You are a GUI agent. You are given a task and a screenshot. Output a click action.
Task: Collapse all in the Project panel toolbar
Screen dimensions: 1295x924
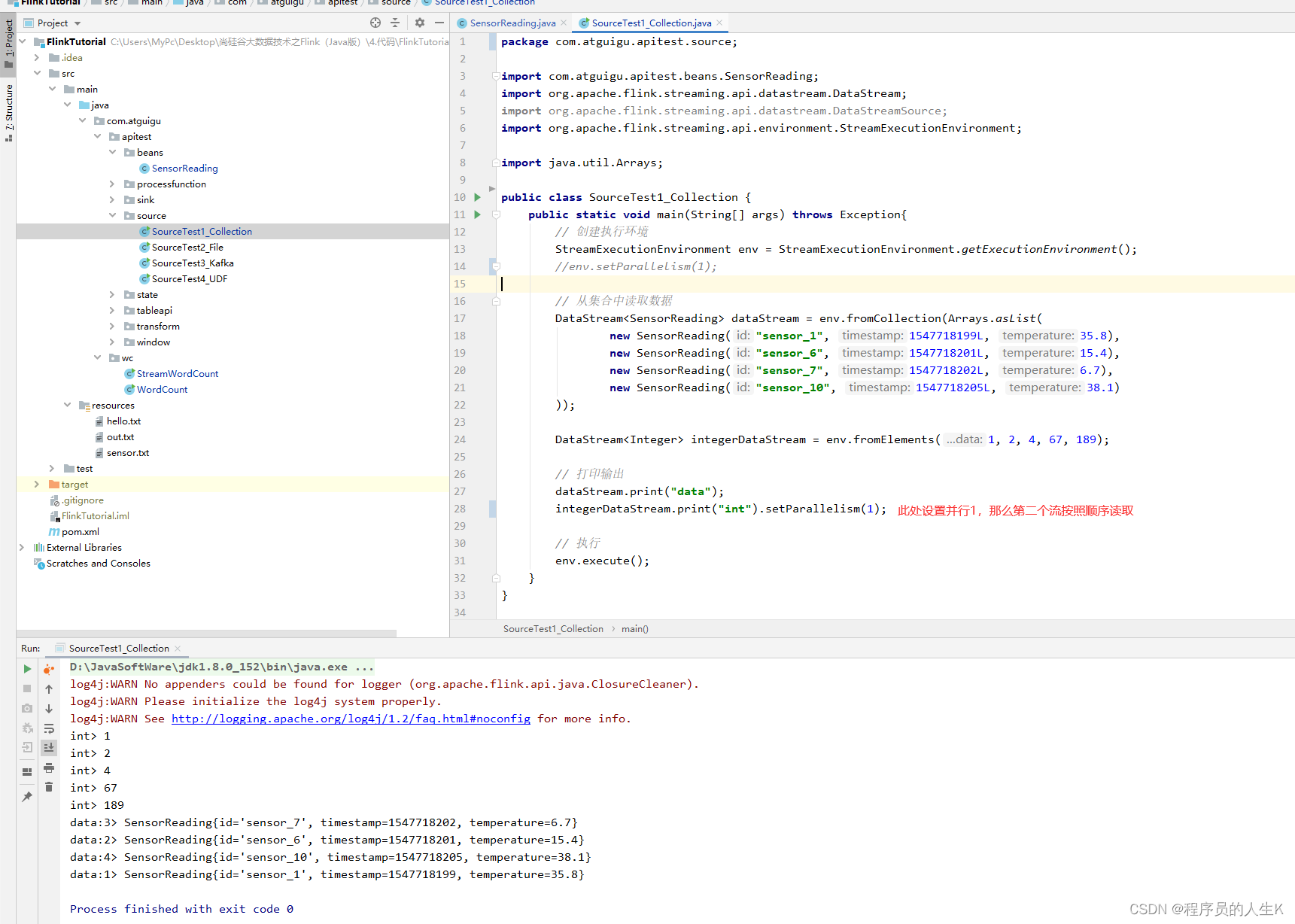[x=395, y=23]
